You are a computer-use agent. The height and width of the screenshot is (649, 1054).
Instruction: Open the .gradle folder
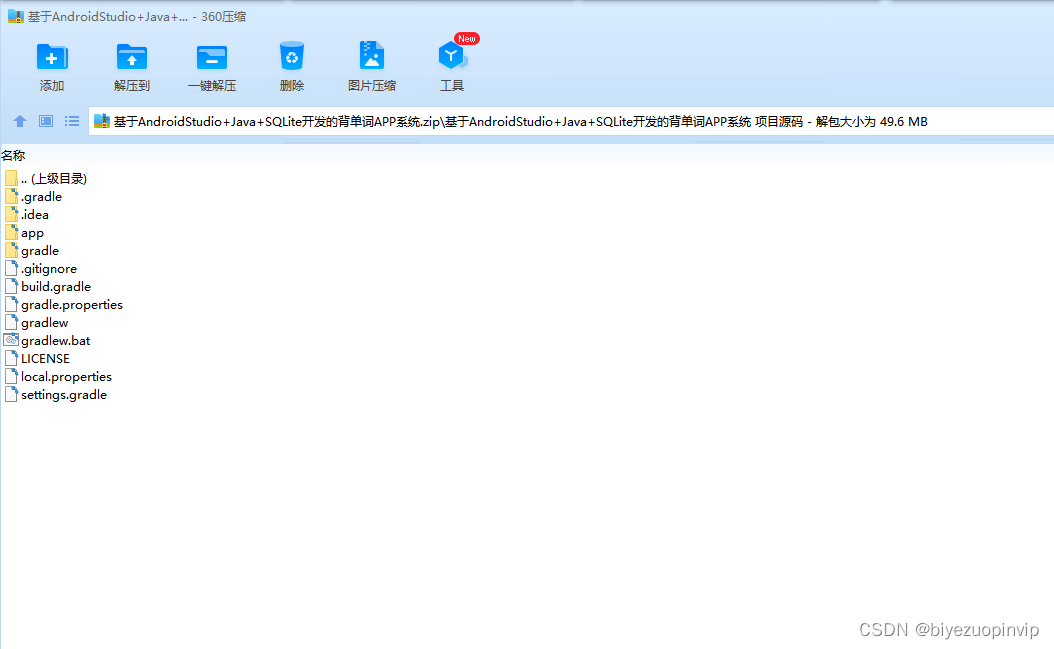[40, 196]
